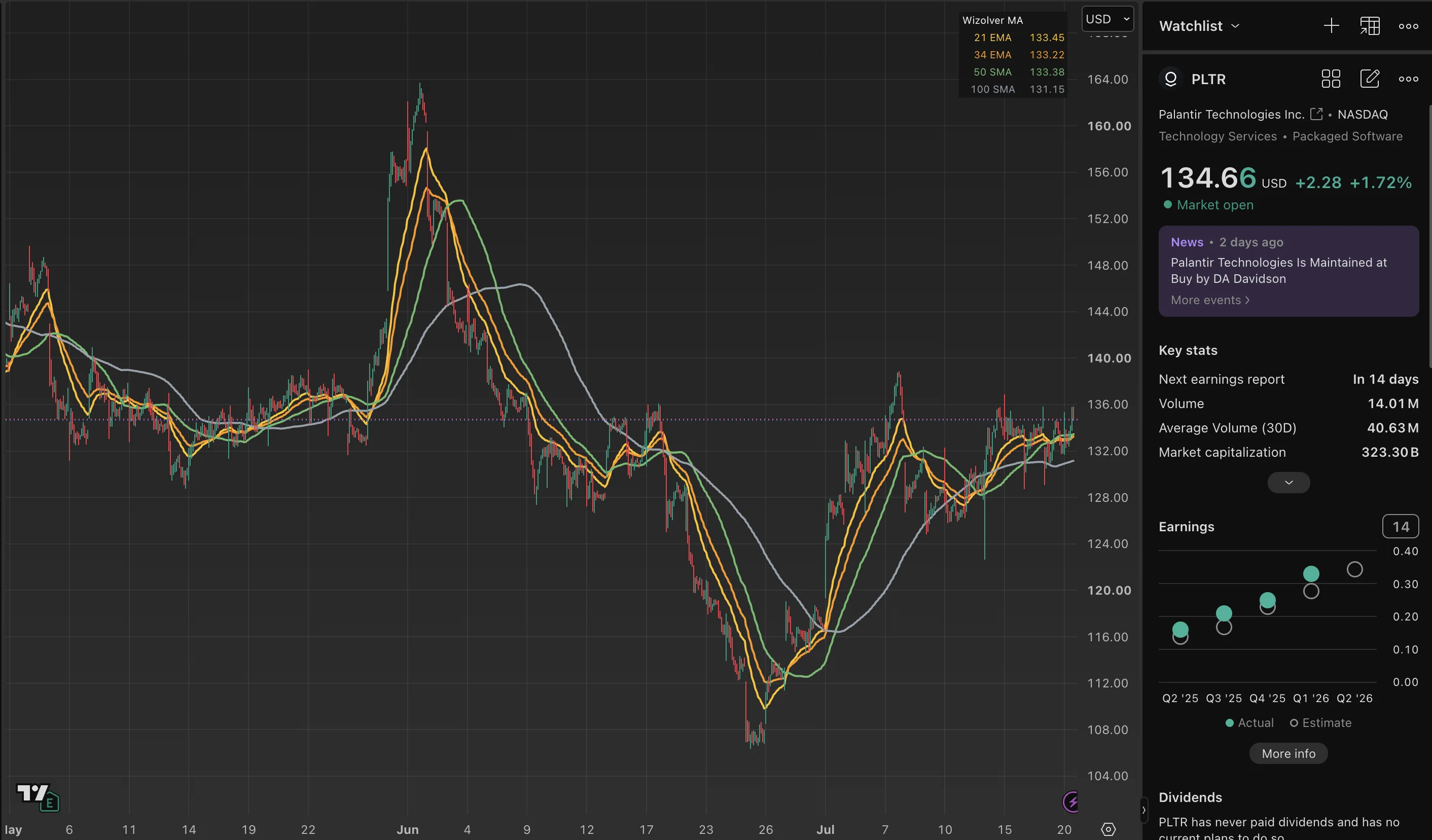Open the USD currency dropdown
This screenshot has height=840, width=1432.
point(1107,19)
